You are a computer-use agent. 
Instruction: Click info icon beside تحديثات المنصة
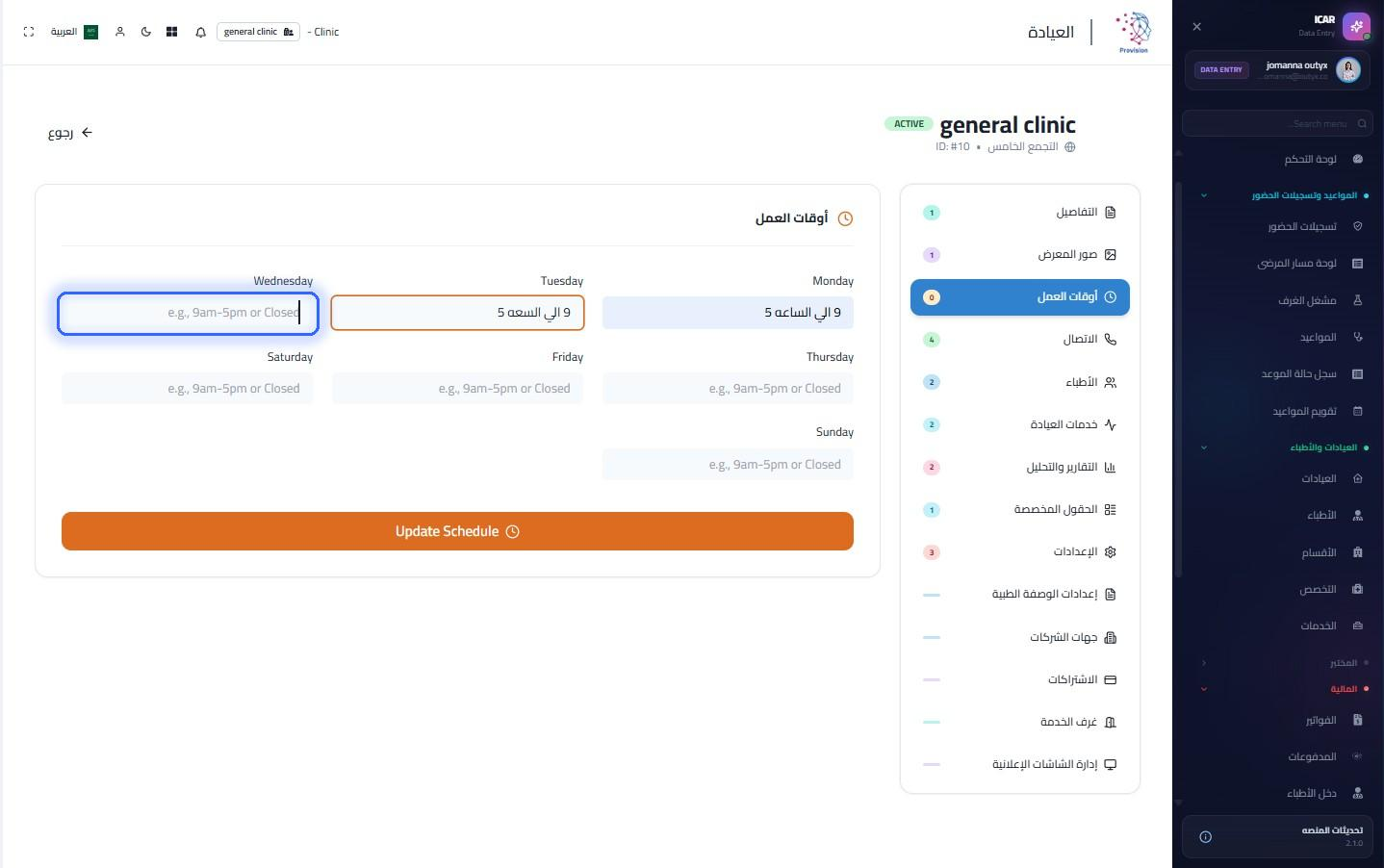tap(1205, 837)
